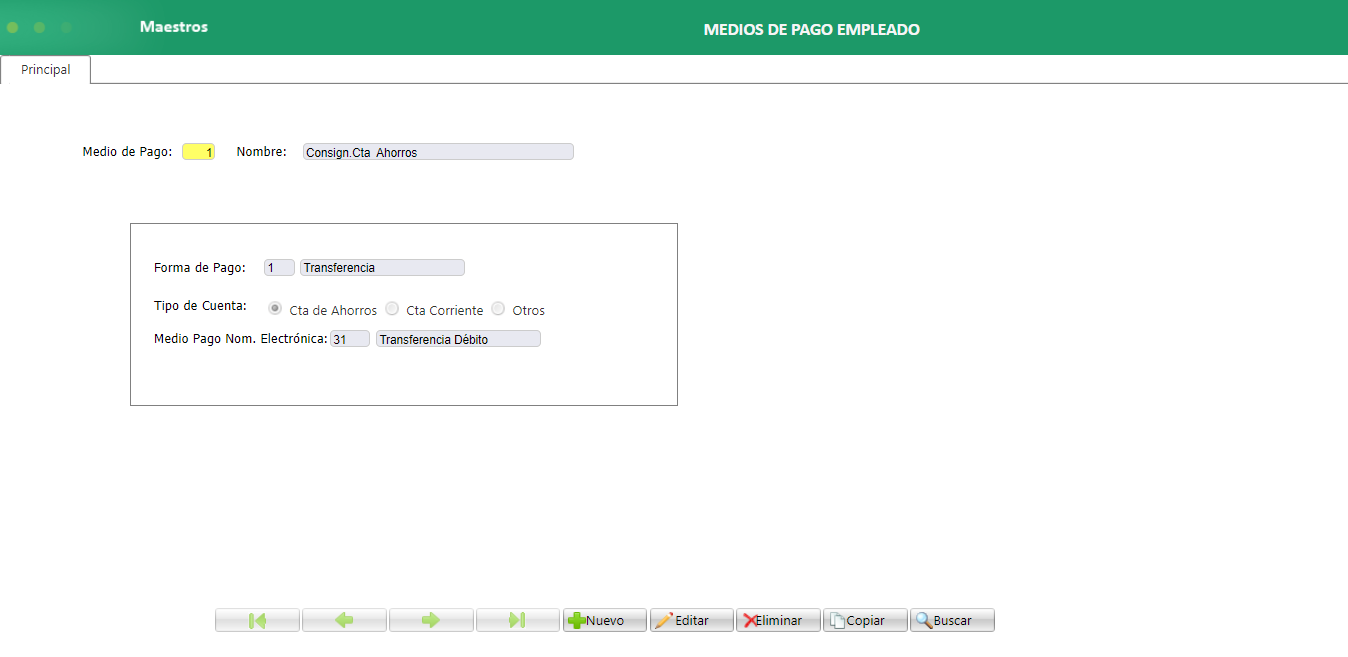Click the Medio Pago Nom. Electrónica label
Screen dimensions: 1348x657
tap(241, 339)
